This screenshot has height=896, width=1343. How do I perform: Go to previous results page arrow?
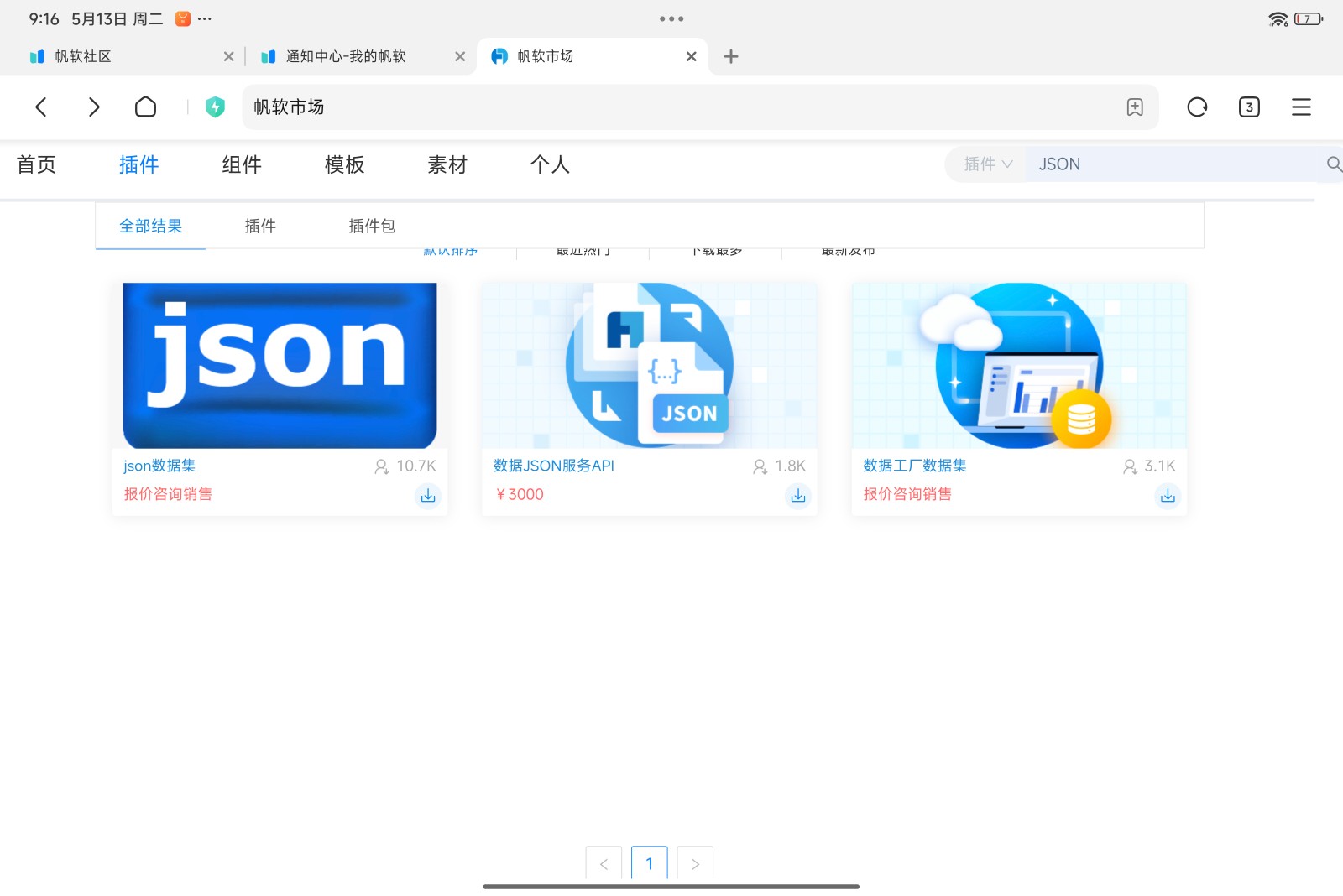click(604, 863)
